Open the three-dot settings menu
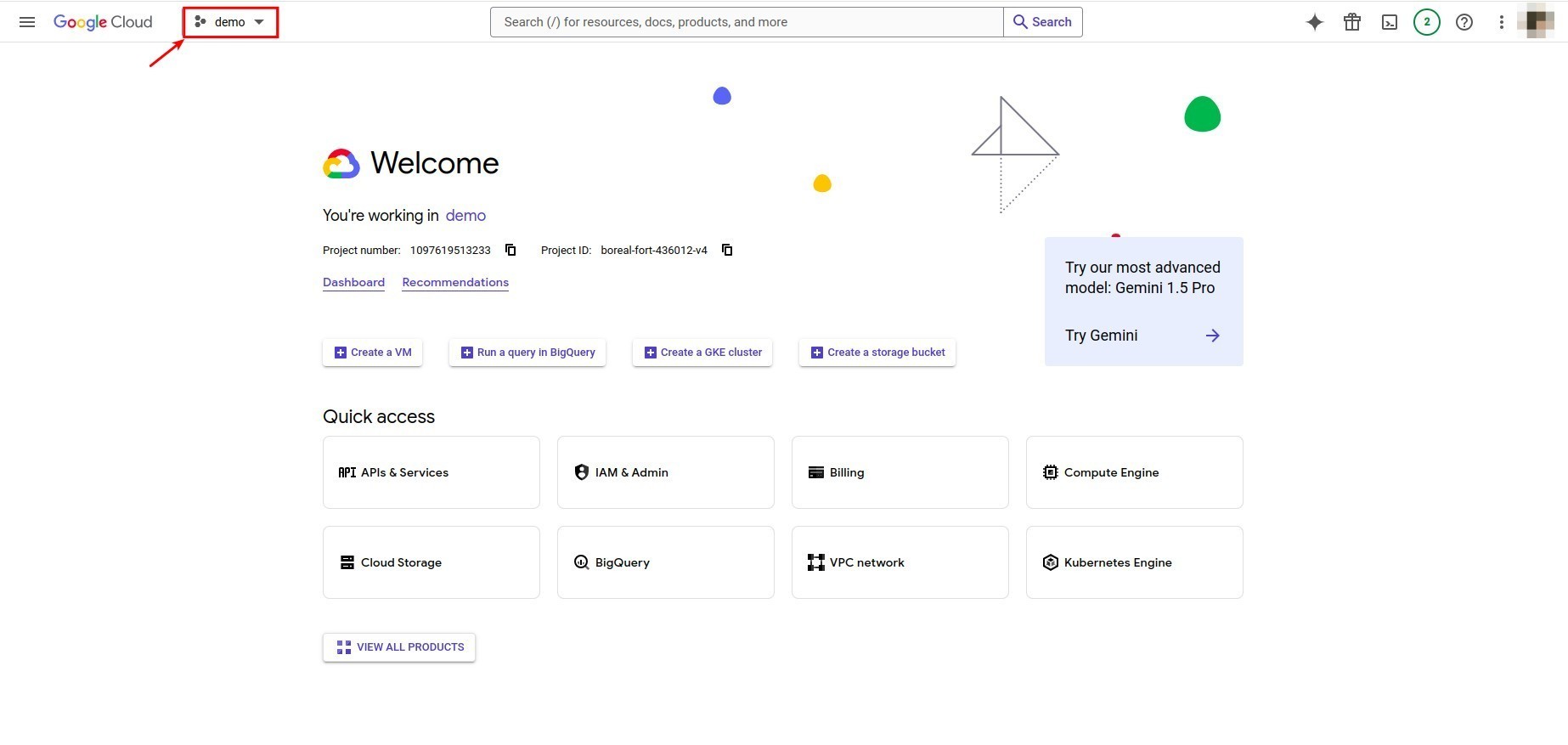This screenshot has height=745, width=1568. click(x=1501, y=22)
